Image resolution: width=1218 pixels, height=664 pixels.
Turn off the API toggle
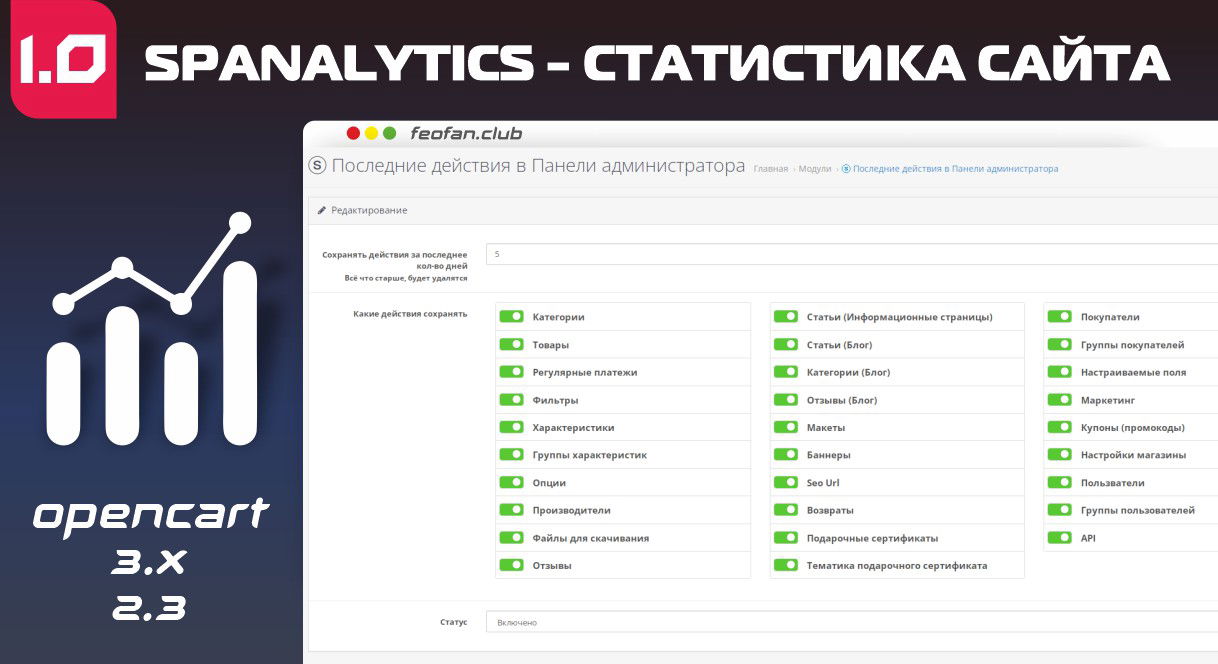click(x=1059, y=538)
